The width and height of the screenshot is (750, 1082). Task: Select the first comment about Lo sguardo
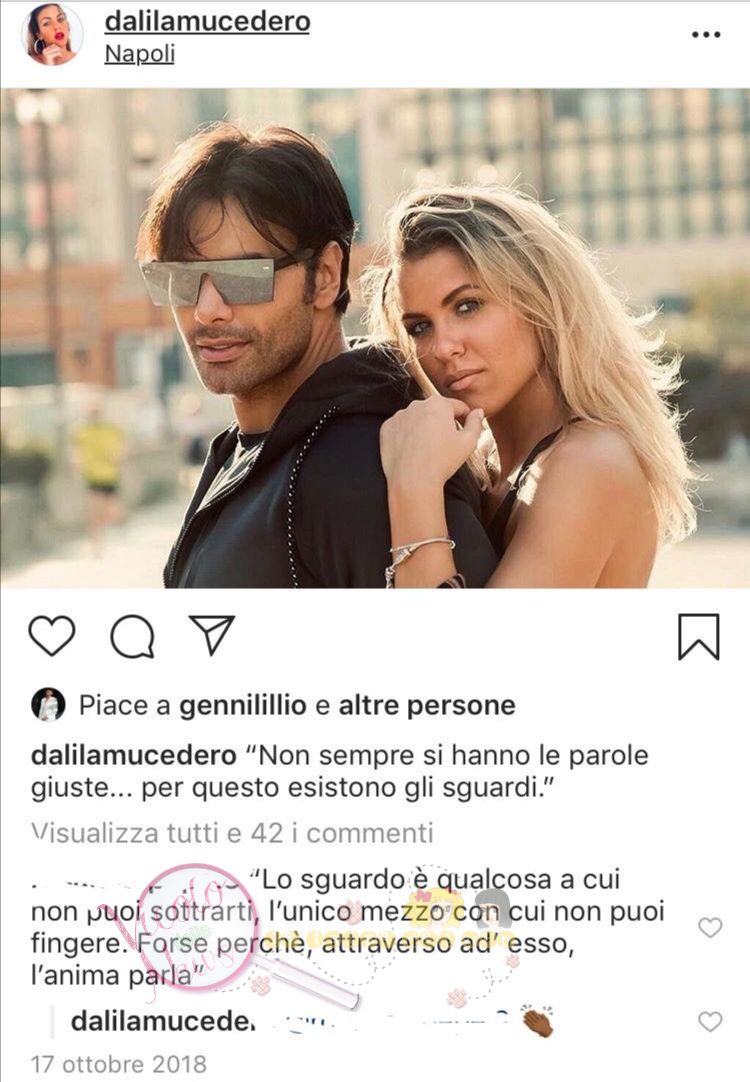tap(348, 927)
